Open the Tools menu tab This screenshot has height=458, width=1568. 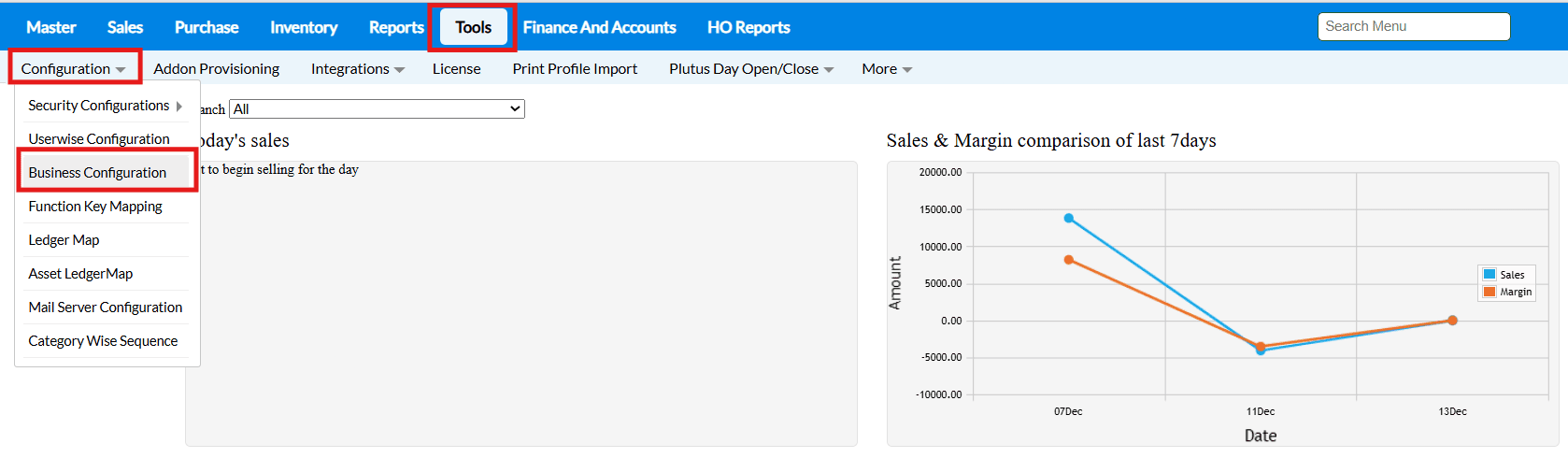(x=473, y=28)
